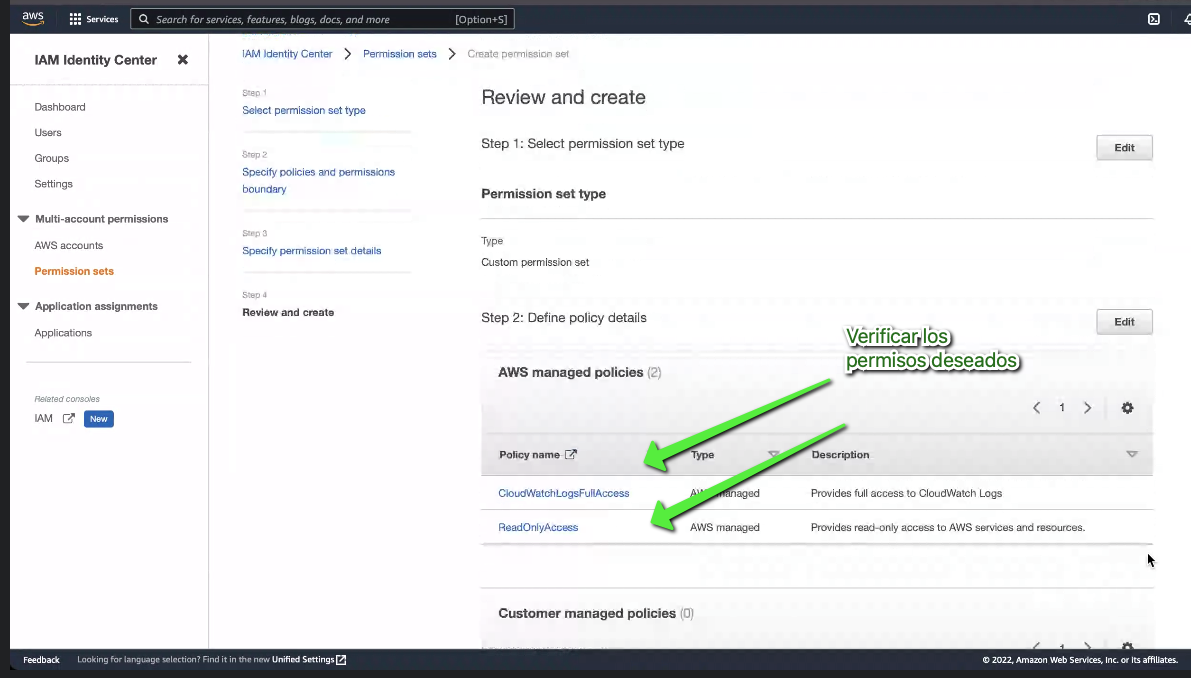The image size is (1191, 678).
Task: Click the Policy name column external link icon
Action: point(570,454)
